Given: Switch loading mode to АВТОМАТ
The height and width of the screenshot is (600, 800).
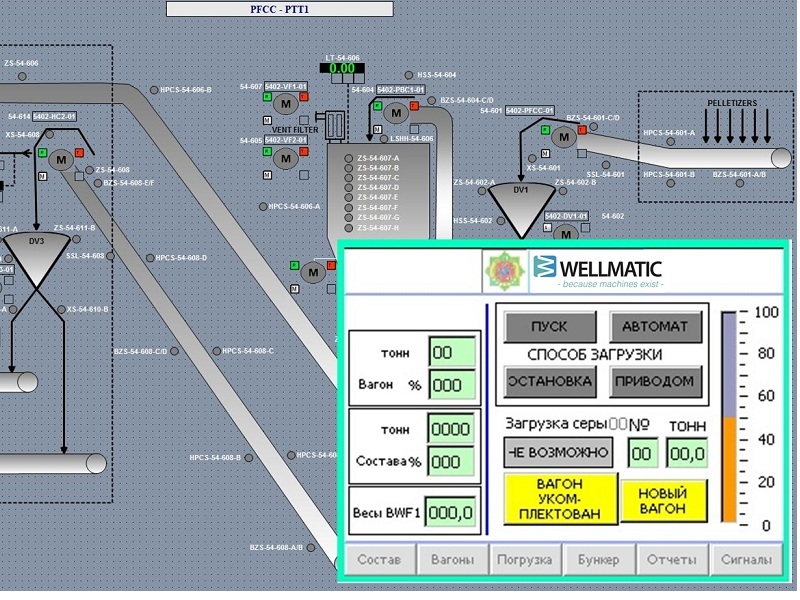Looking at the screenshot, I should pos(656,327).
